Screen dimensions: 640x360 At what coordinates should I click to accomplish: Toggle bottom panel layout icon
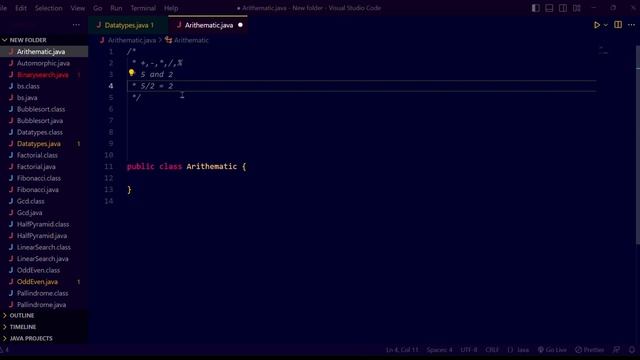tap(549, 8)
